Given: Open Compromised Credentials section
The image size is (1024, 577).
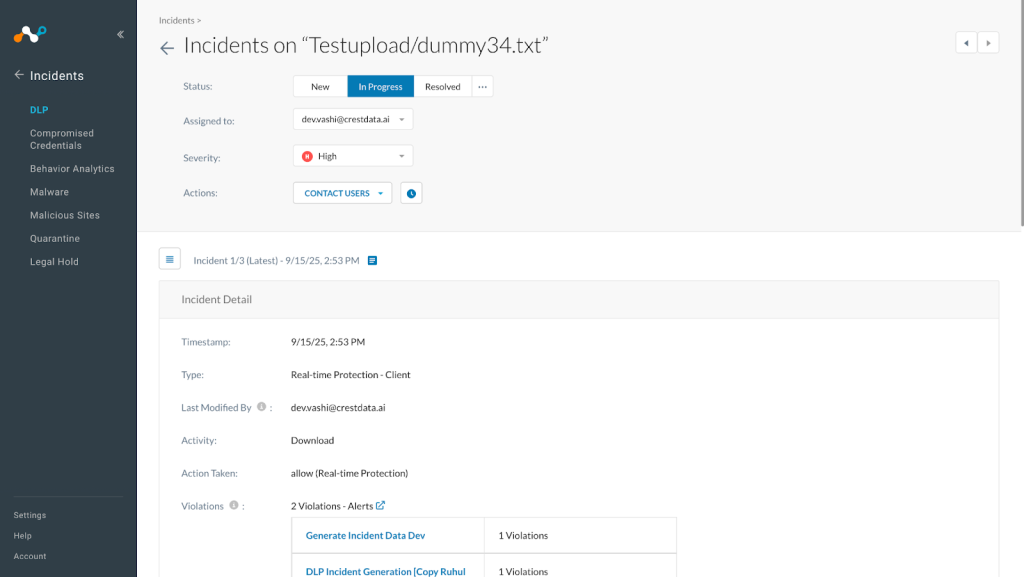Looking at the screenshot, I should point(62,139).
